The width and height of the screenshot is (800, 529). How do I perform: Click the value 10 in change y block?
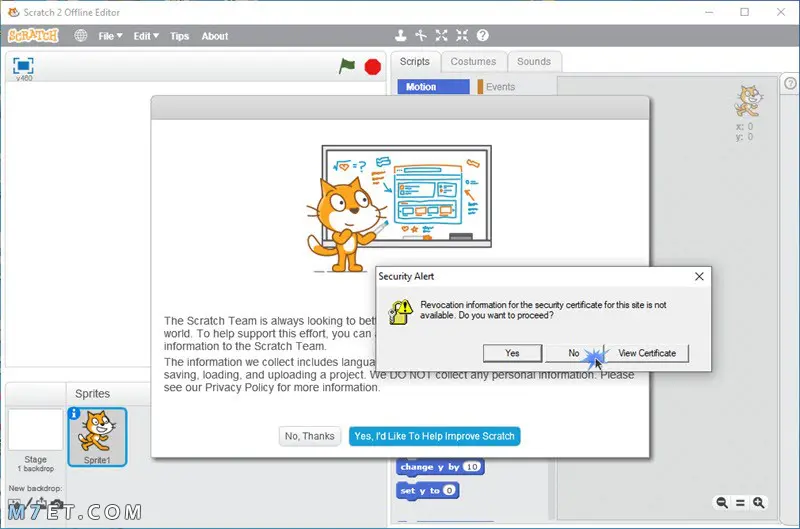click(472, 467)
